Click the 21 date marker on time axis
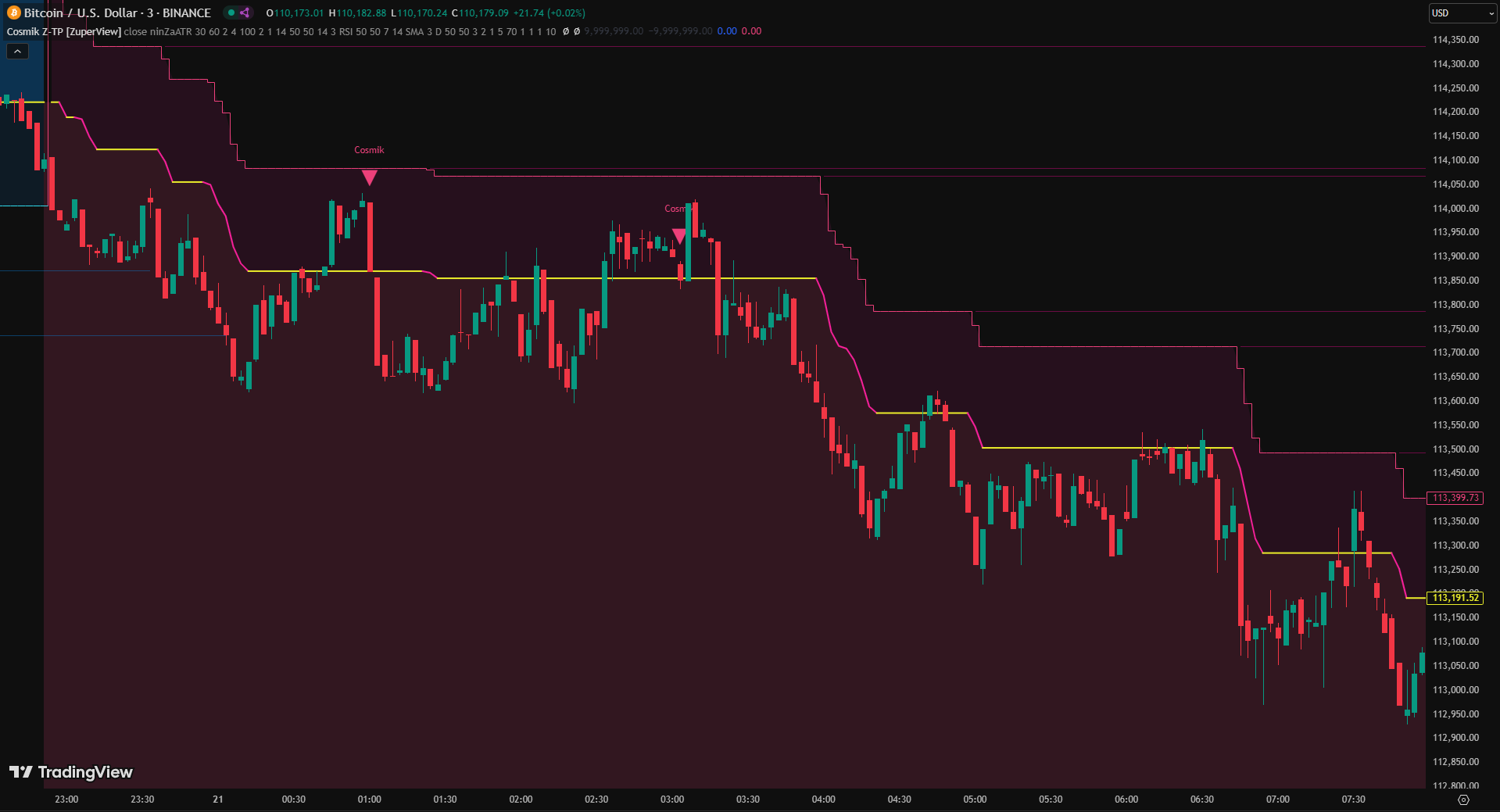Image resolution: width=1500 pixels, height=812 pixels. click(218, 799)
